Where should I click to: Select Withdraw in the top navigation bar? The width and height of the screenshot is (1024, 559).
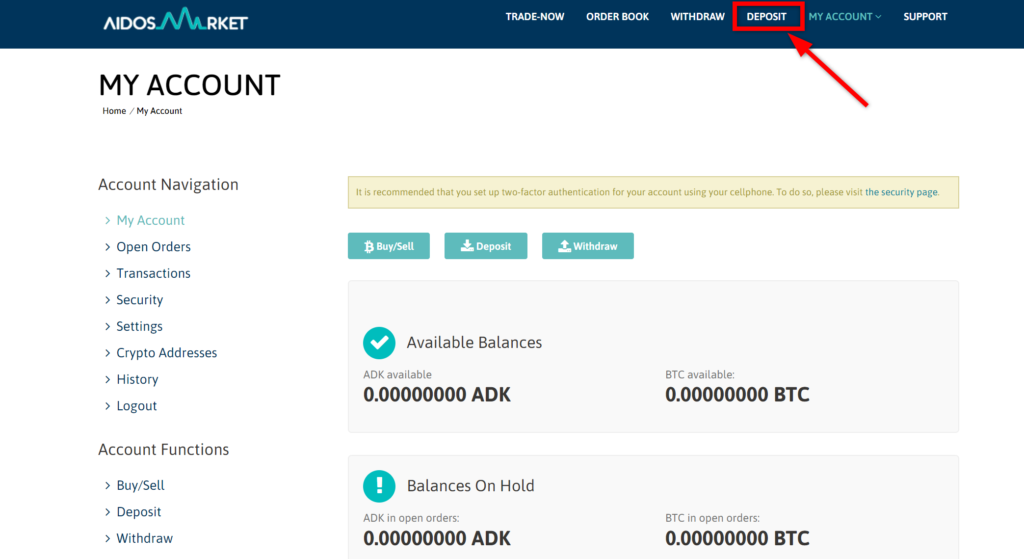tap(697, 17)
